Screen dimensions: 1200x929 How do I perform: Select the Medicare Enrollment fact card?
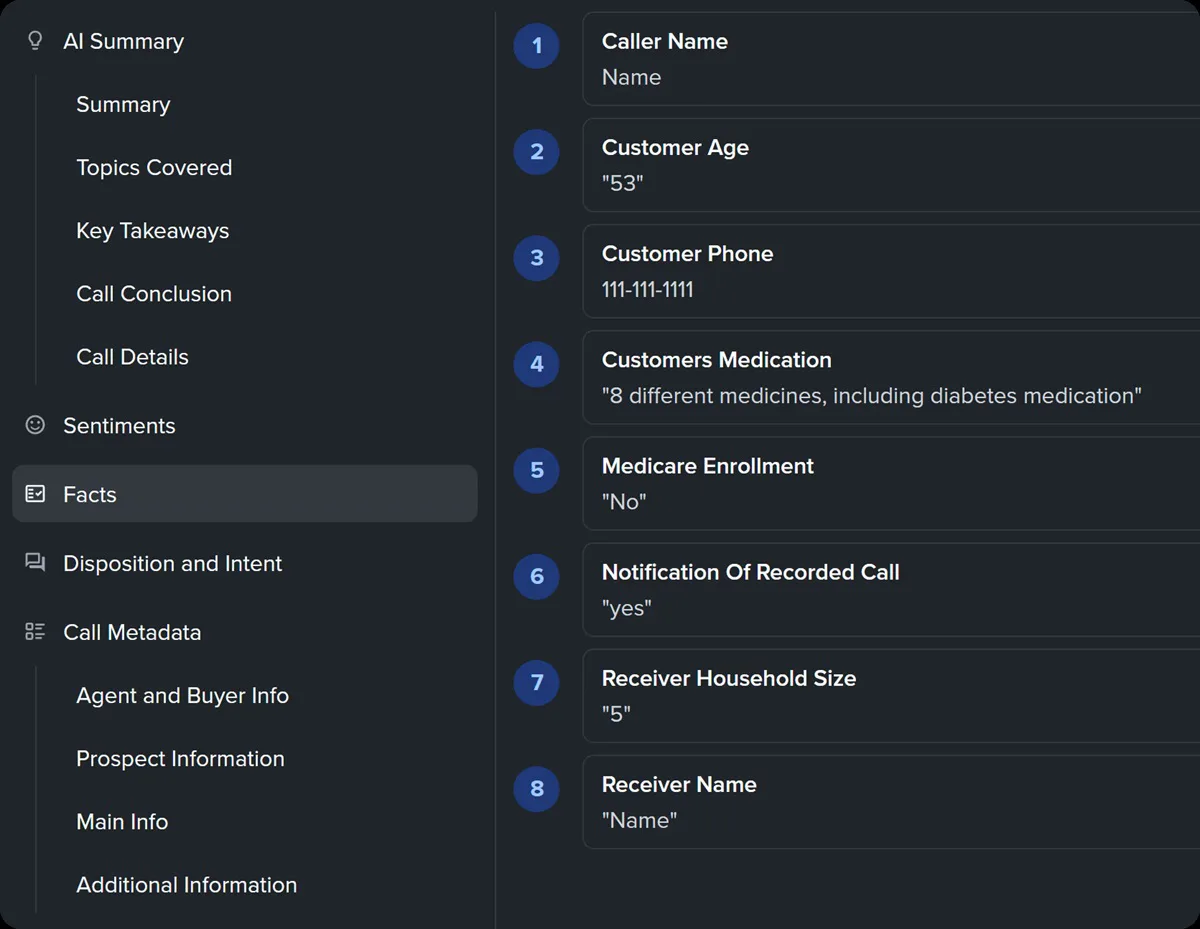pyautogui.click(x=891, y=483)
